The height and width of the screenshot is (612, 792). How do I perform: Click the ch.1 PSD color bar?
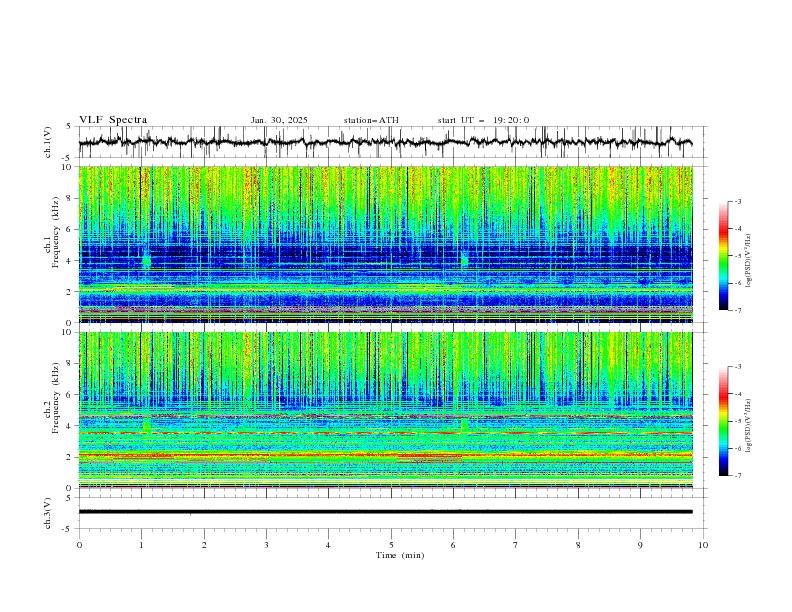pyautogui.click(x=723, y=256)
